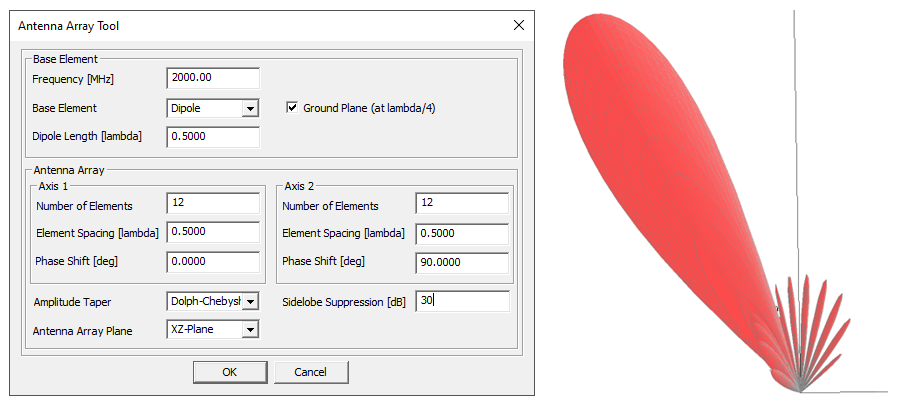
Task: Close the Antenna Array Tool dialog
Action: point(517,25)
